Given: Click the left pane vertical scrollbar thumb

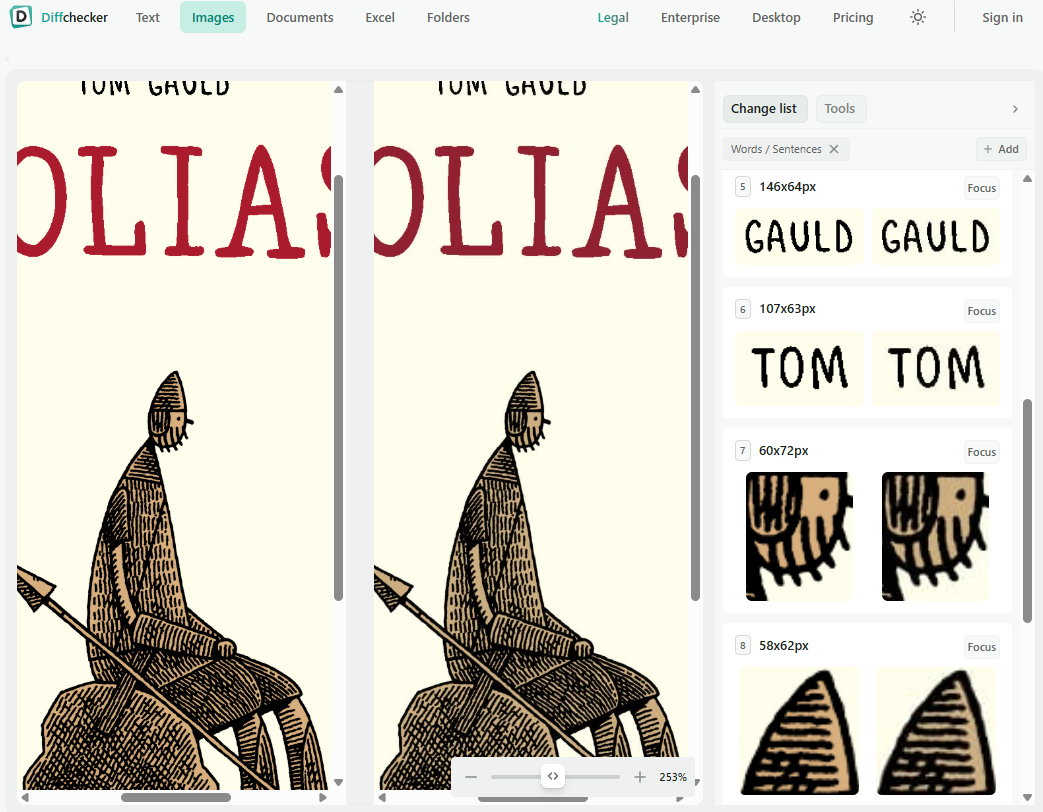Looking at the screenshot, I should (x=338, y=388).
